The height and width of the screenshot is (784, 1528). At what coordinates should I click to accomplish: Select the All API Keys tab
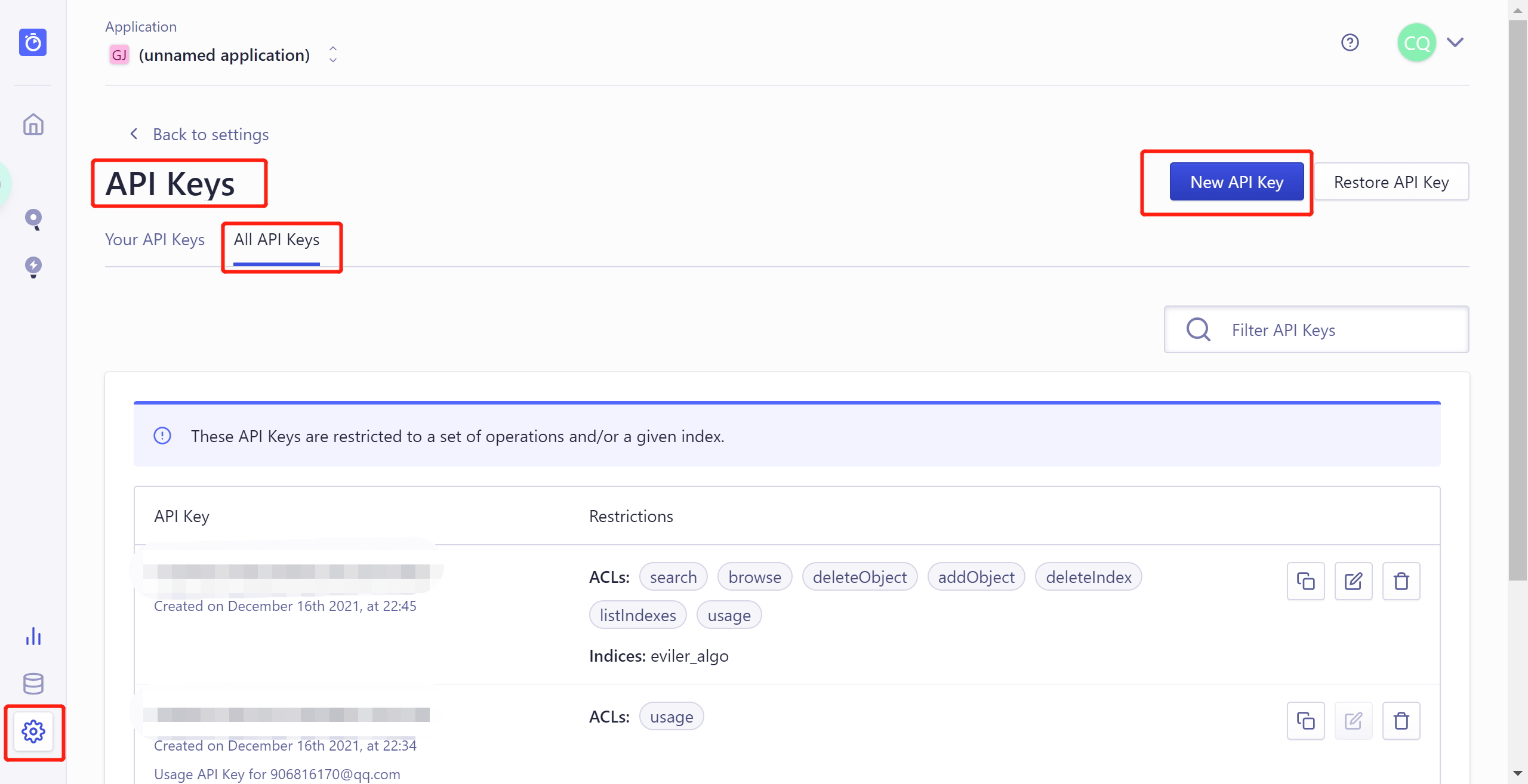276,239
